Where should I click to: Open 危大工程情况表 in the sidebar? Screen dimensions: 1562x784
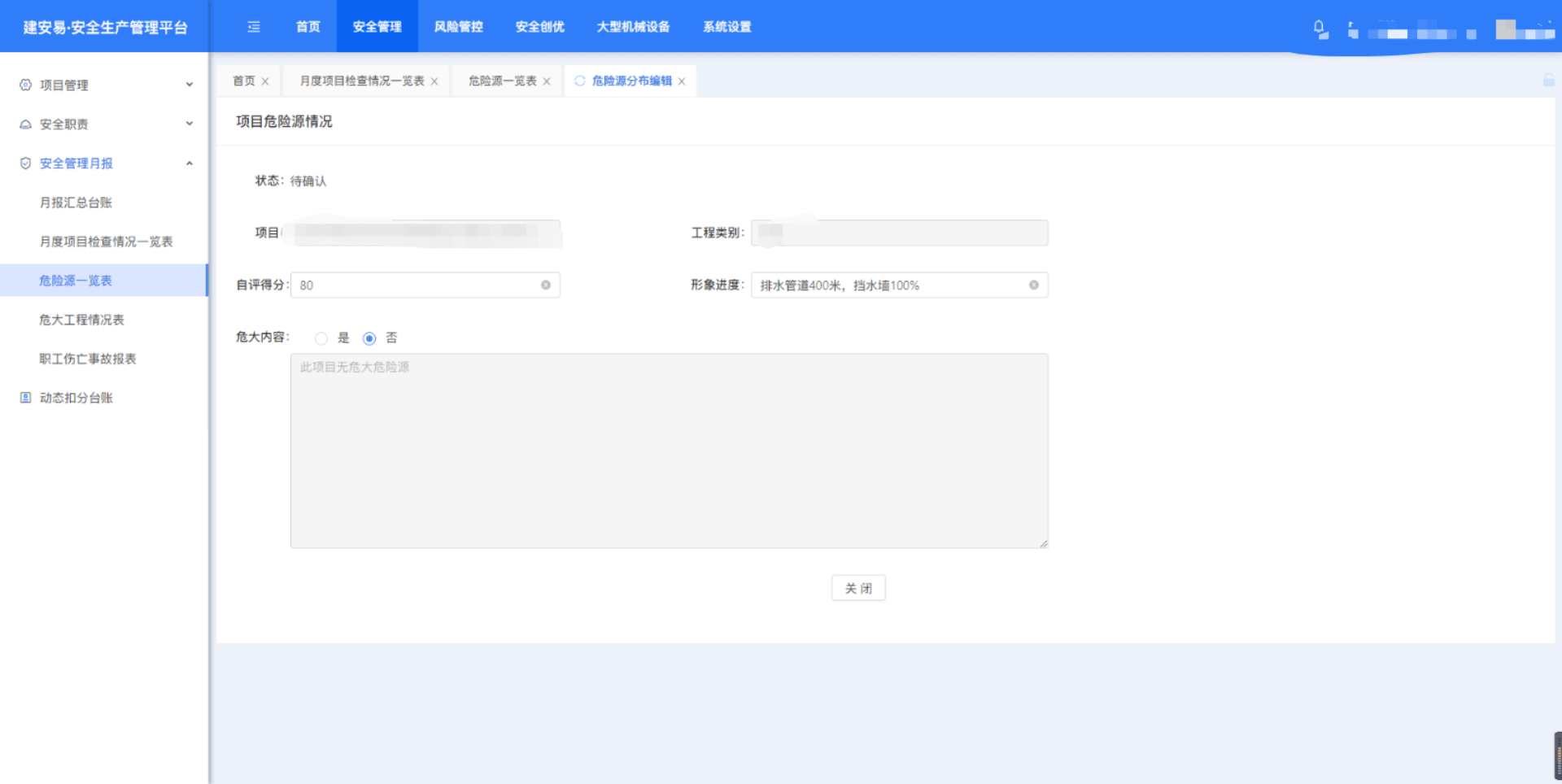pyautogui.click(x=81, y=320)
